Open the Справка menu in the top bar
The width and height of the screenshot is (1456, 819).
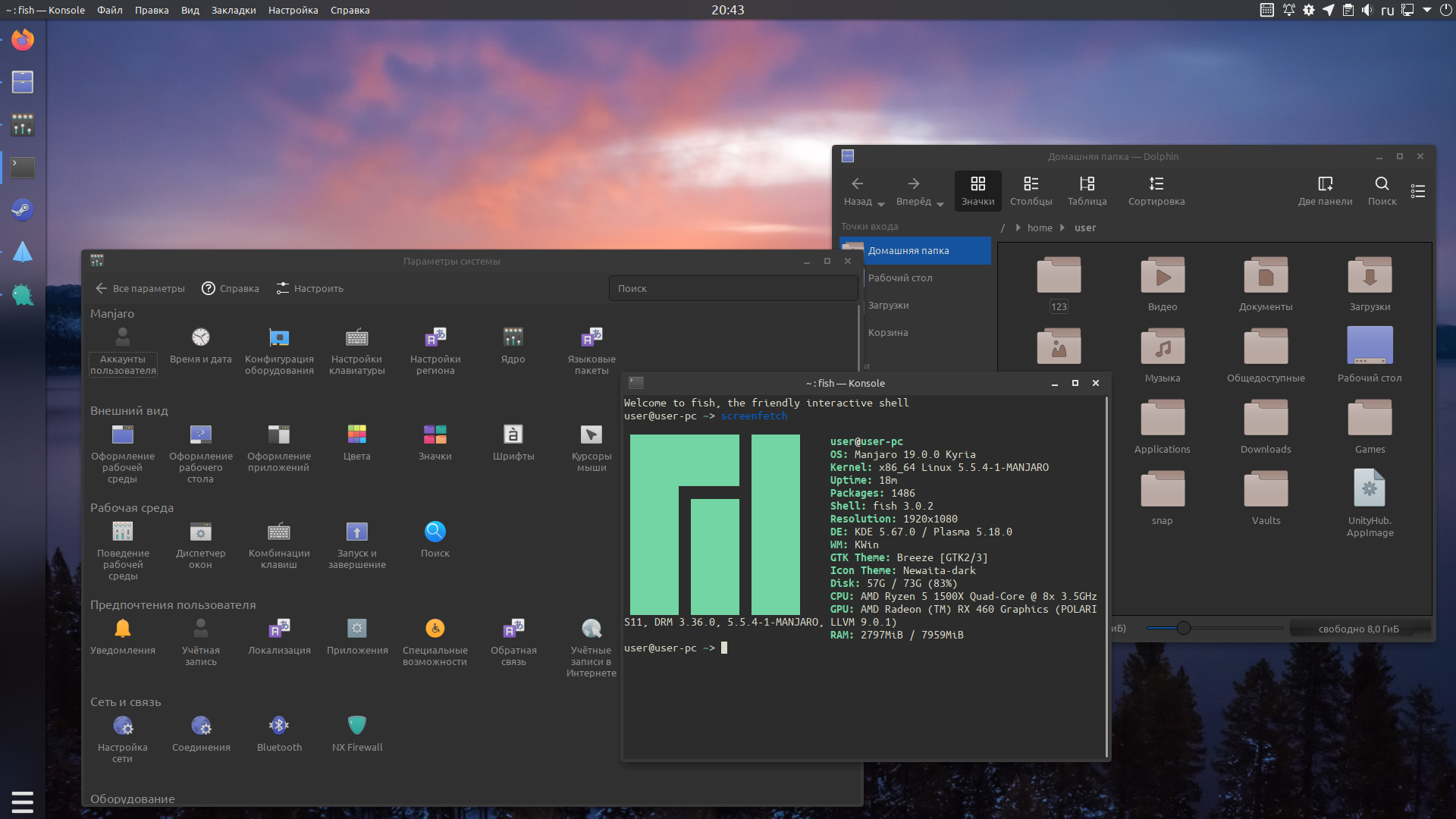(350, 10)
